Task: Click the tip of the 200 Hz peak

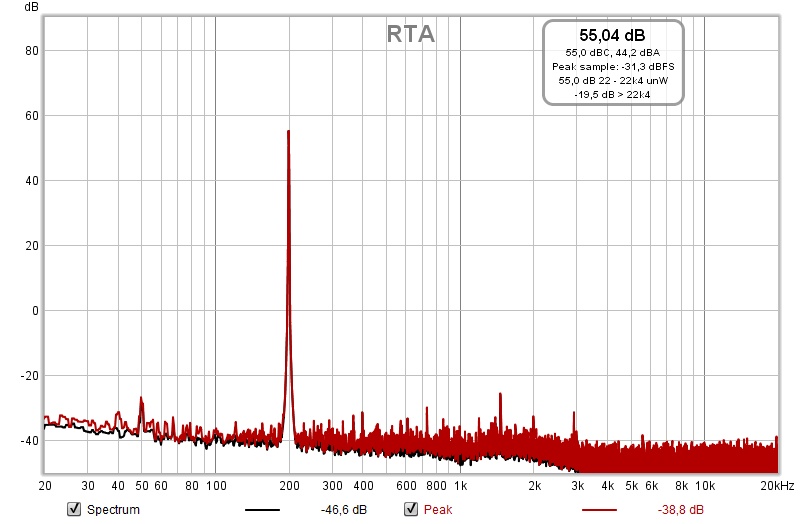Action: pyautogui.click(x=288, y=132)
